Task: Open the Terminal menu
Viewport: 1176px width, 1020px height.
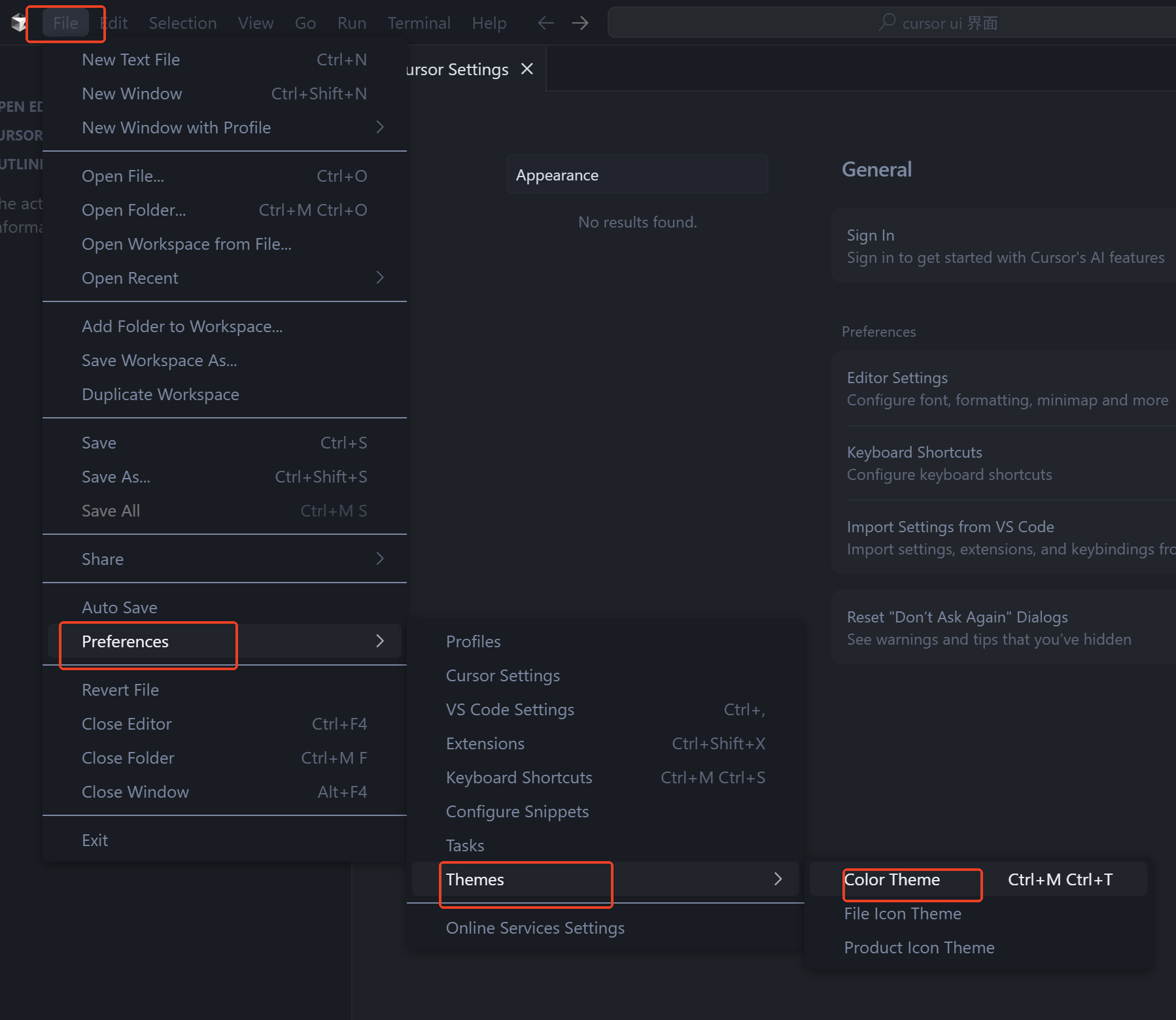Action: click(419, 23)
